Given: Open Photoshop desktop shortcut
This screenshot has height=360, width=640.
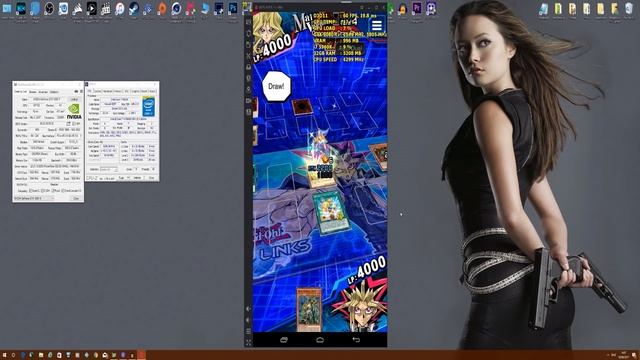Looking at the screenshot, I should 232,8.
